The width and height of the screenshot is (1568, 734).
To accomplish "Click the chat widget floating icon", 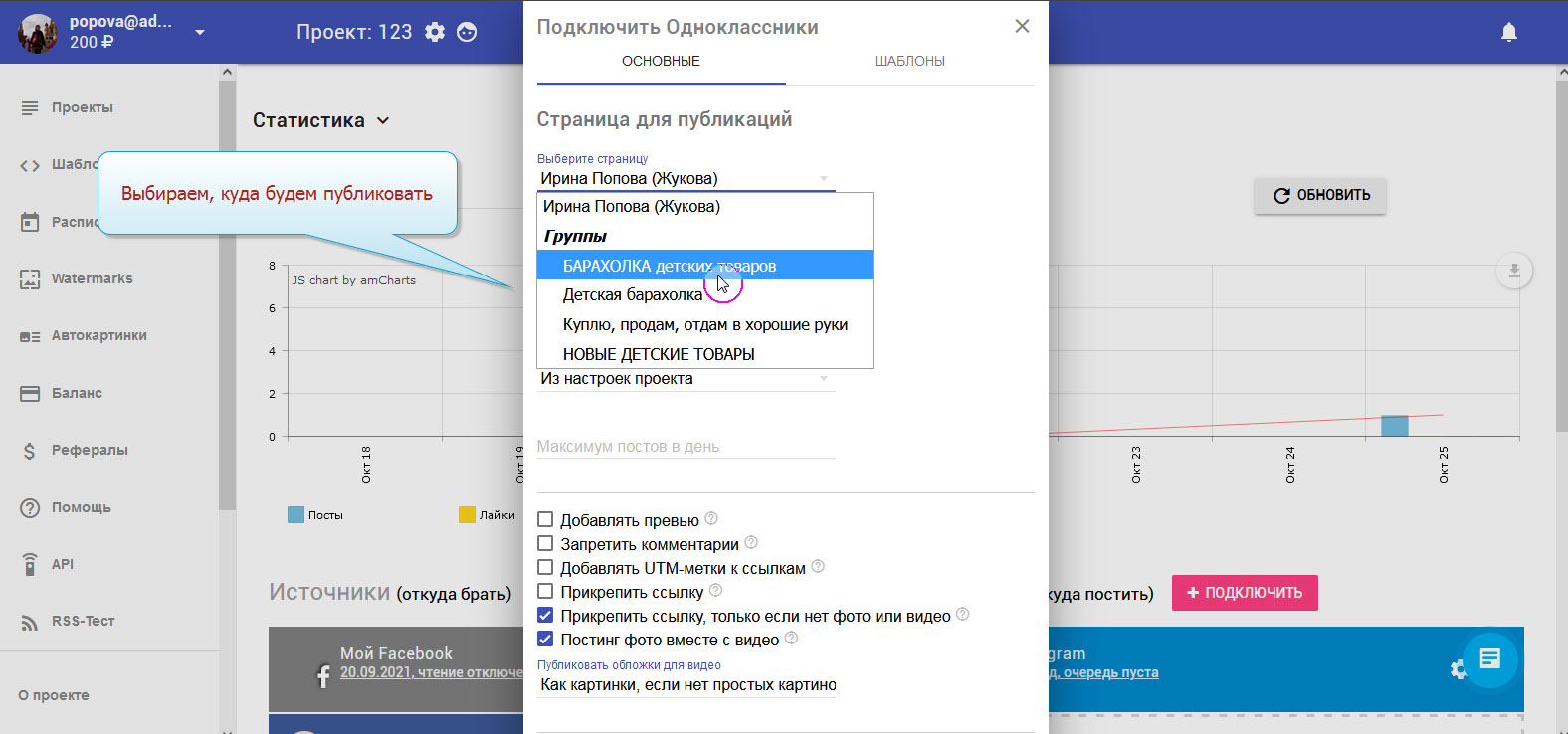I will click(x=1489, y=658).
